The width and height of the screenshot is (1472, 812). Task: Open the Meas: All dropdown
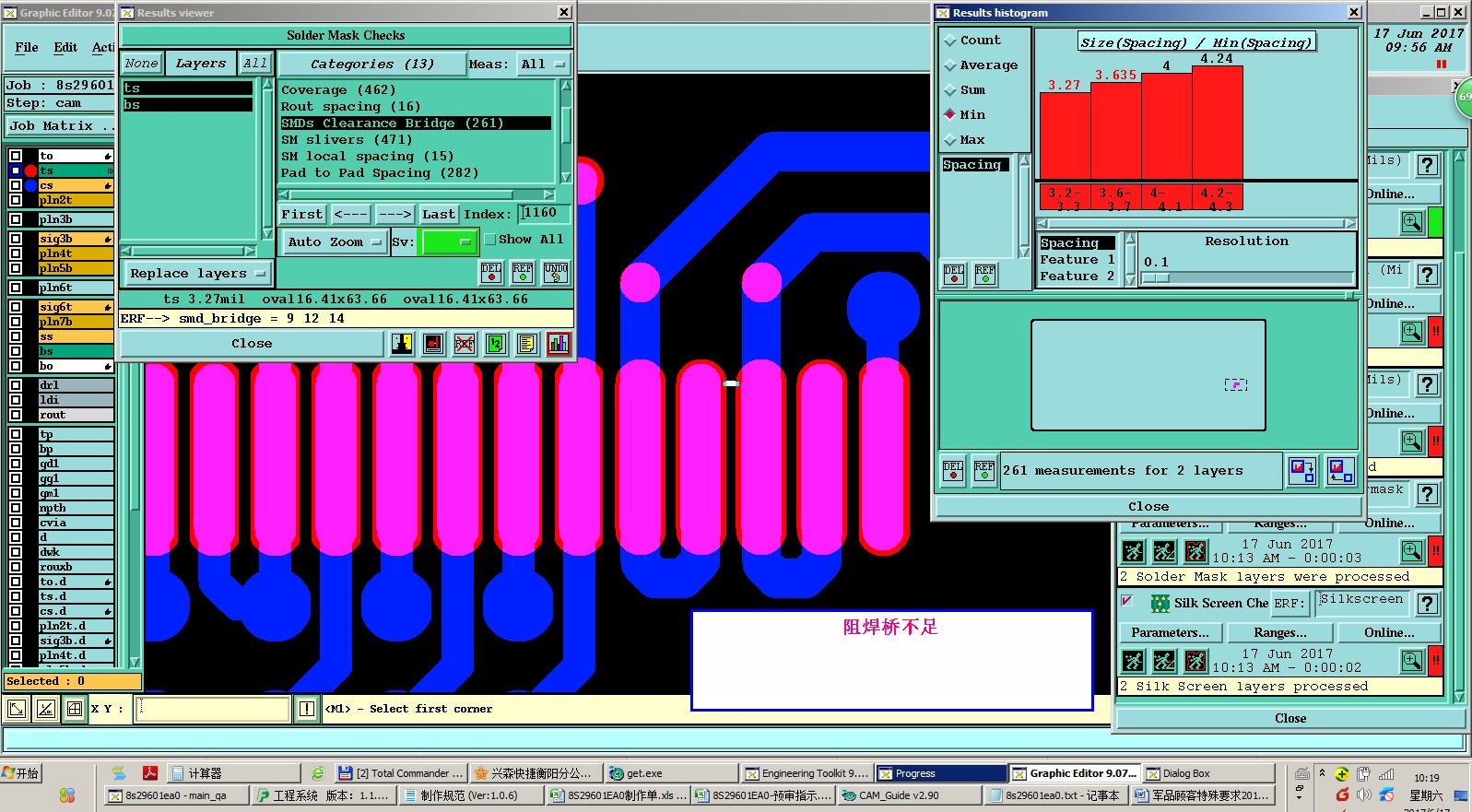pos(543,65)
